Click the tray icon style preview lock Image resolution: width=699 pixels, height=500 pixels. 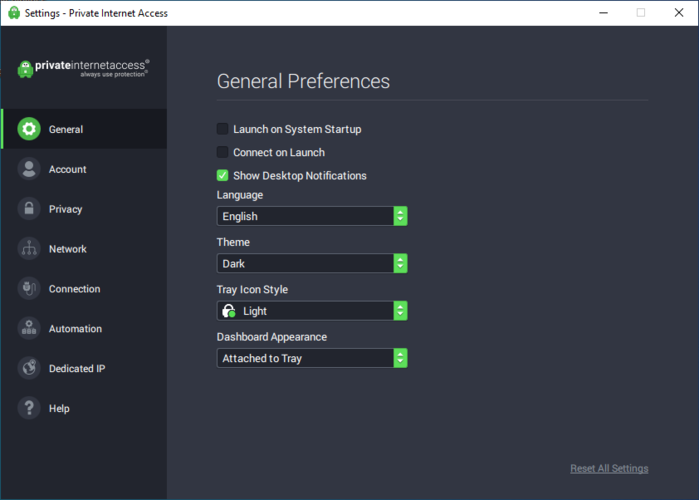click(229, 311)
